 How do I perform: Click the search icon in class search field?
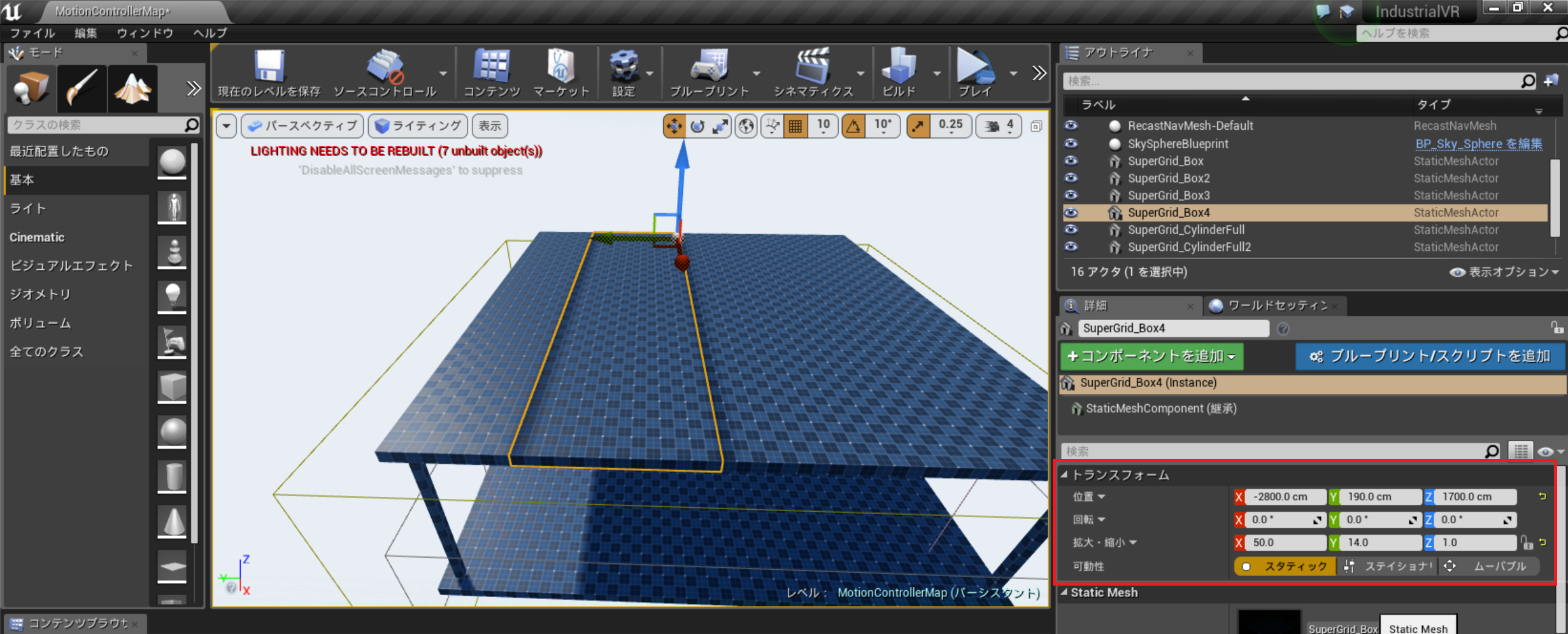191,125
